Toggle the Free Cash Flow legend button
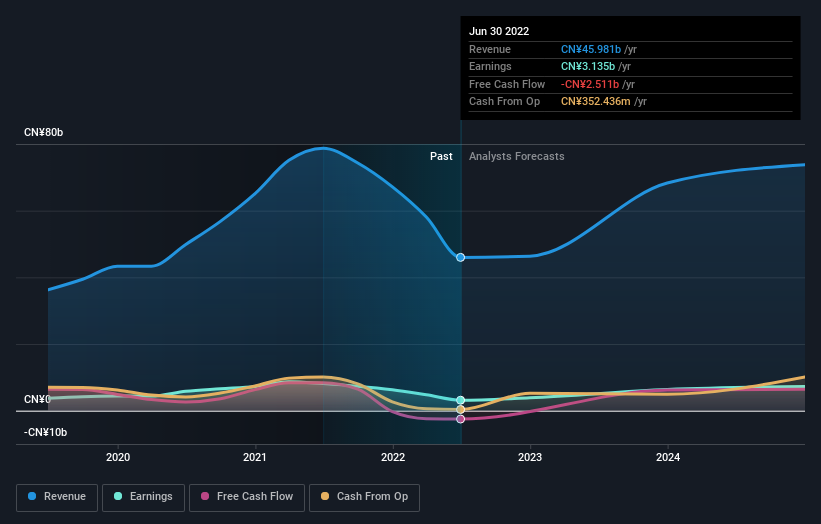Viewport: 821px width, 524px height. [247, 497]
